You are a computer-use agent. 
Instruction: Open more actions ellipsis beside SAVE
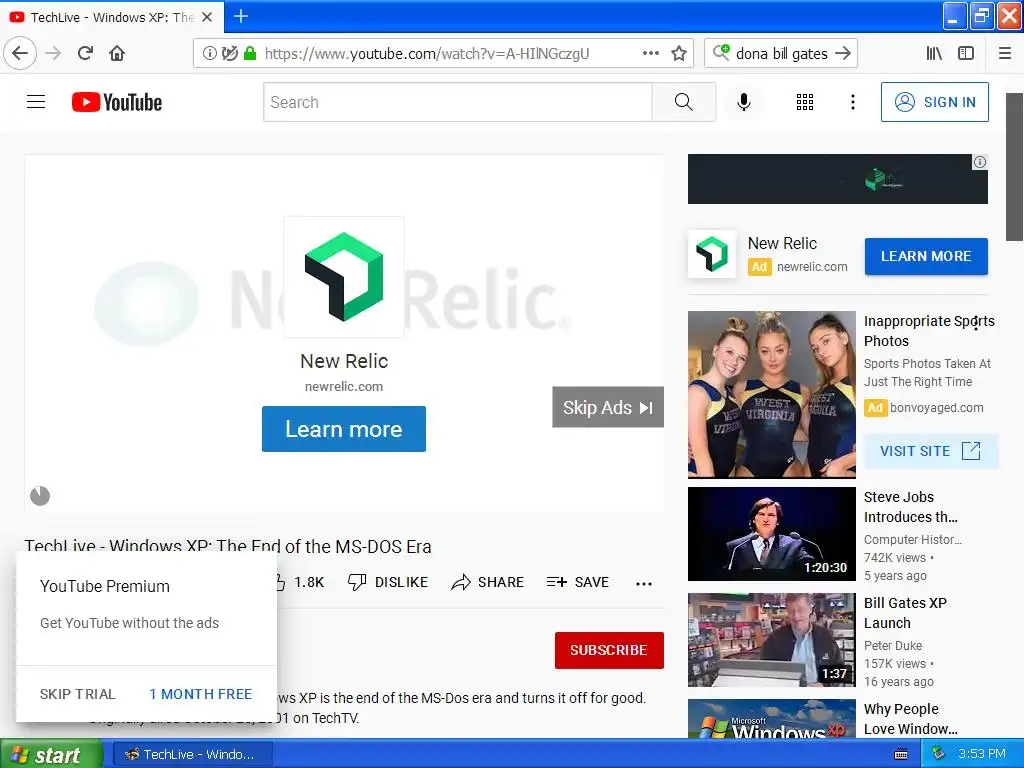644,583
